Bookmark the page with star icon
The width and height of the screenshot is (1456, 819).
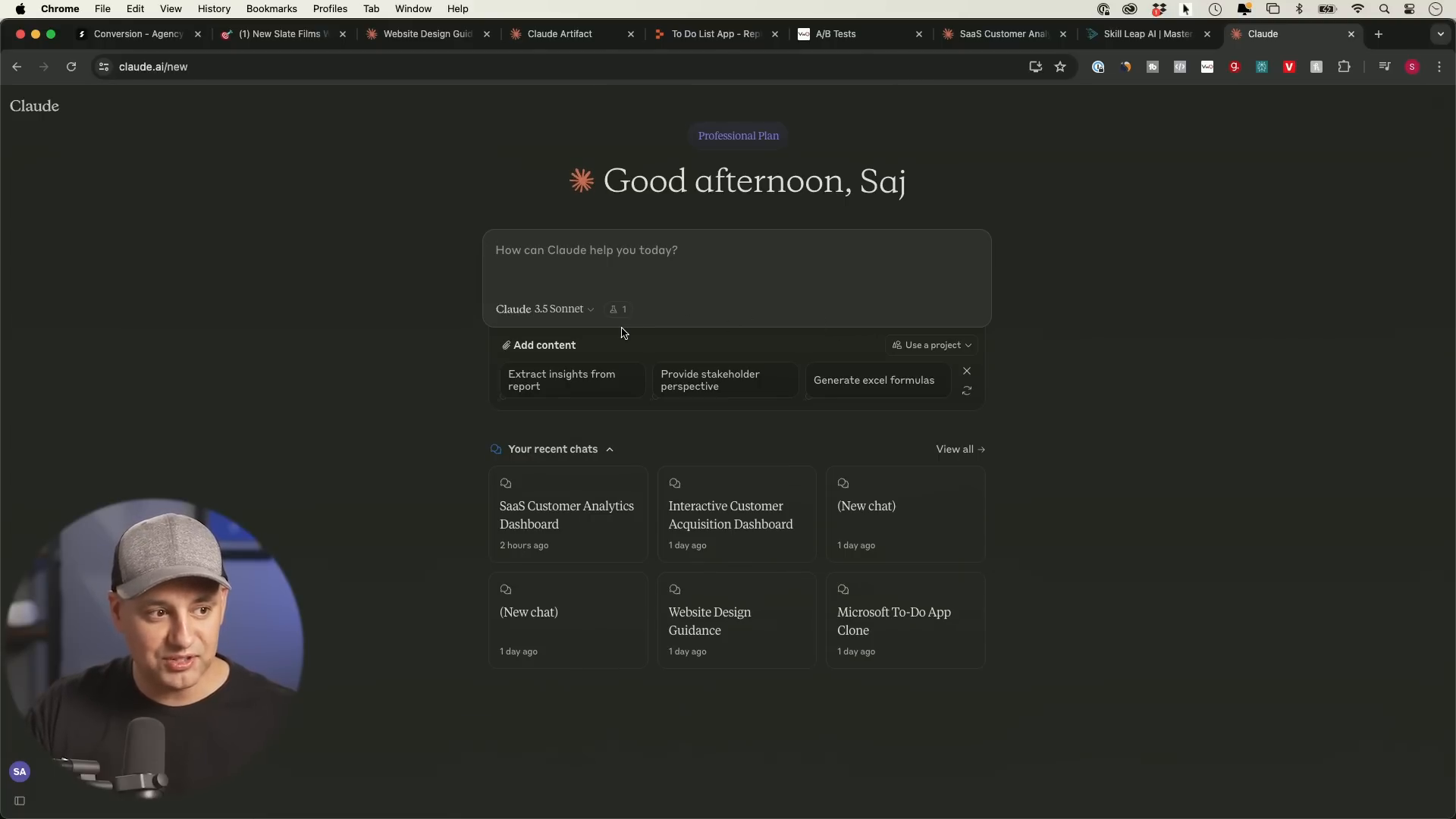[x=1060, y=67]
